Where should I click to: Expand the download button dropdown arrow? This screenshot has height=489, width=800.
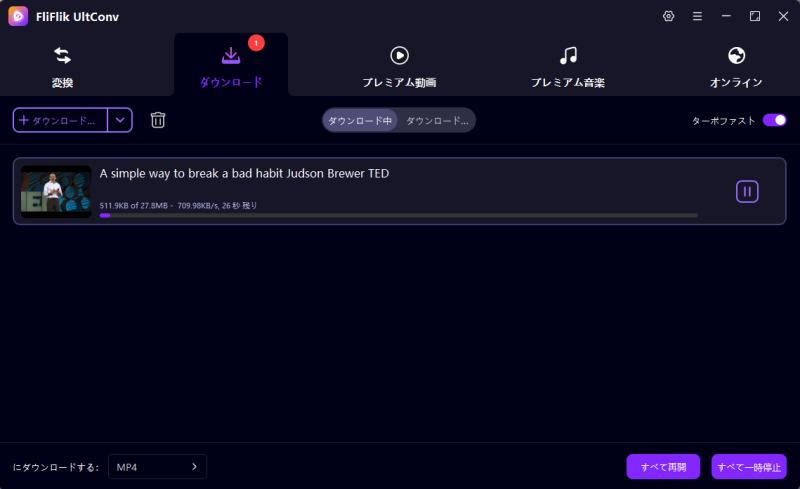pyautogui.click(x=120, y=120)
